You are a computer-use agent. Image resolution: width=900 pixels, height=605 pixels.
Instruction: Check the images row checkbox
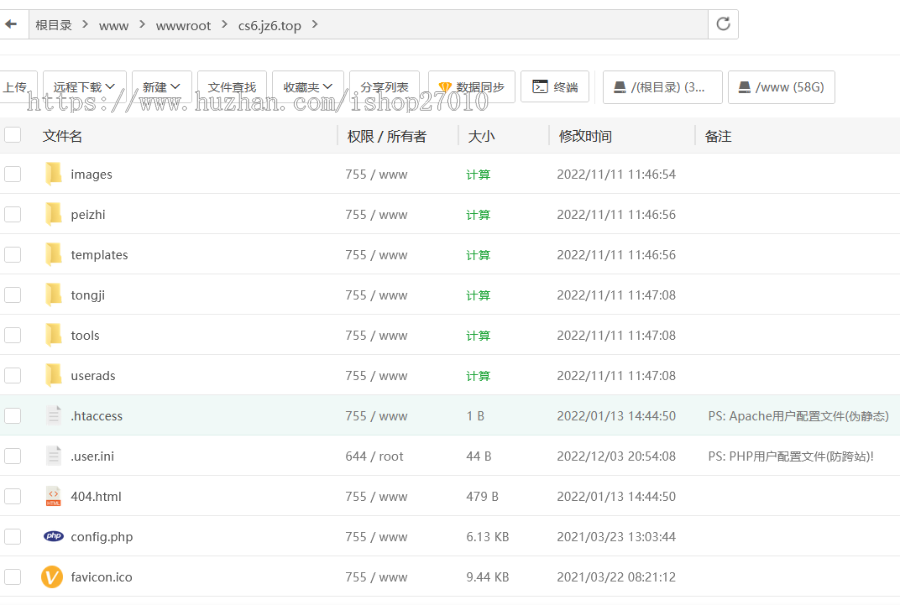[x=13, y=174]
